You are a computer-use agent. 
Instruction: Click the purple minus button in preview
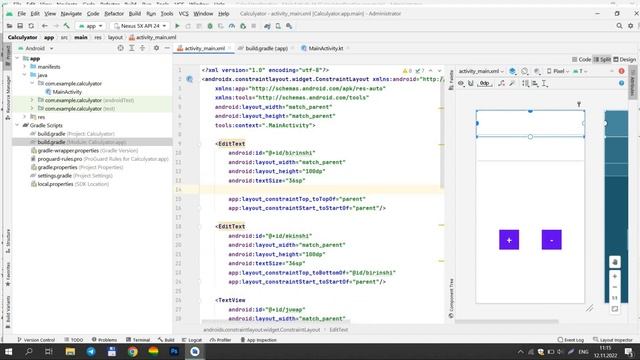pyautogui.click(x=551, y=240)
